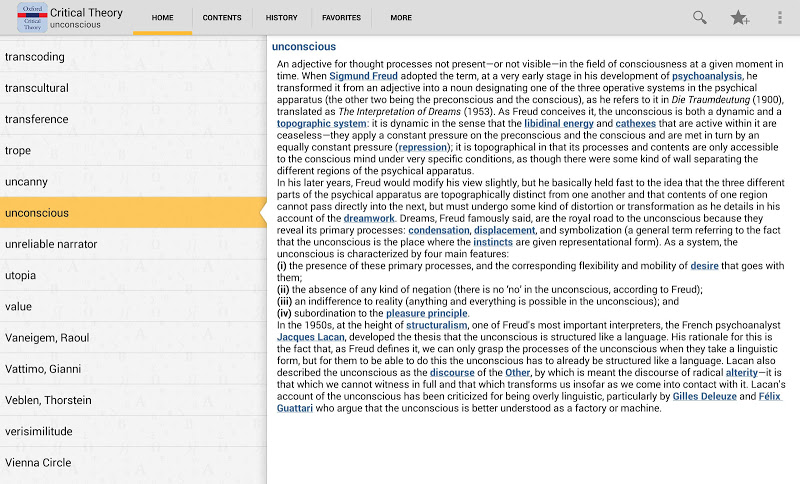Follow the 'dreamwork' link

(x=369, y=218)
